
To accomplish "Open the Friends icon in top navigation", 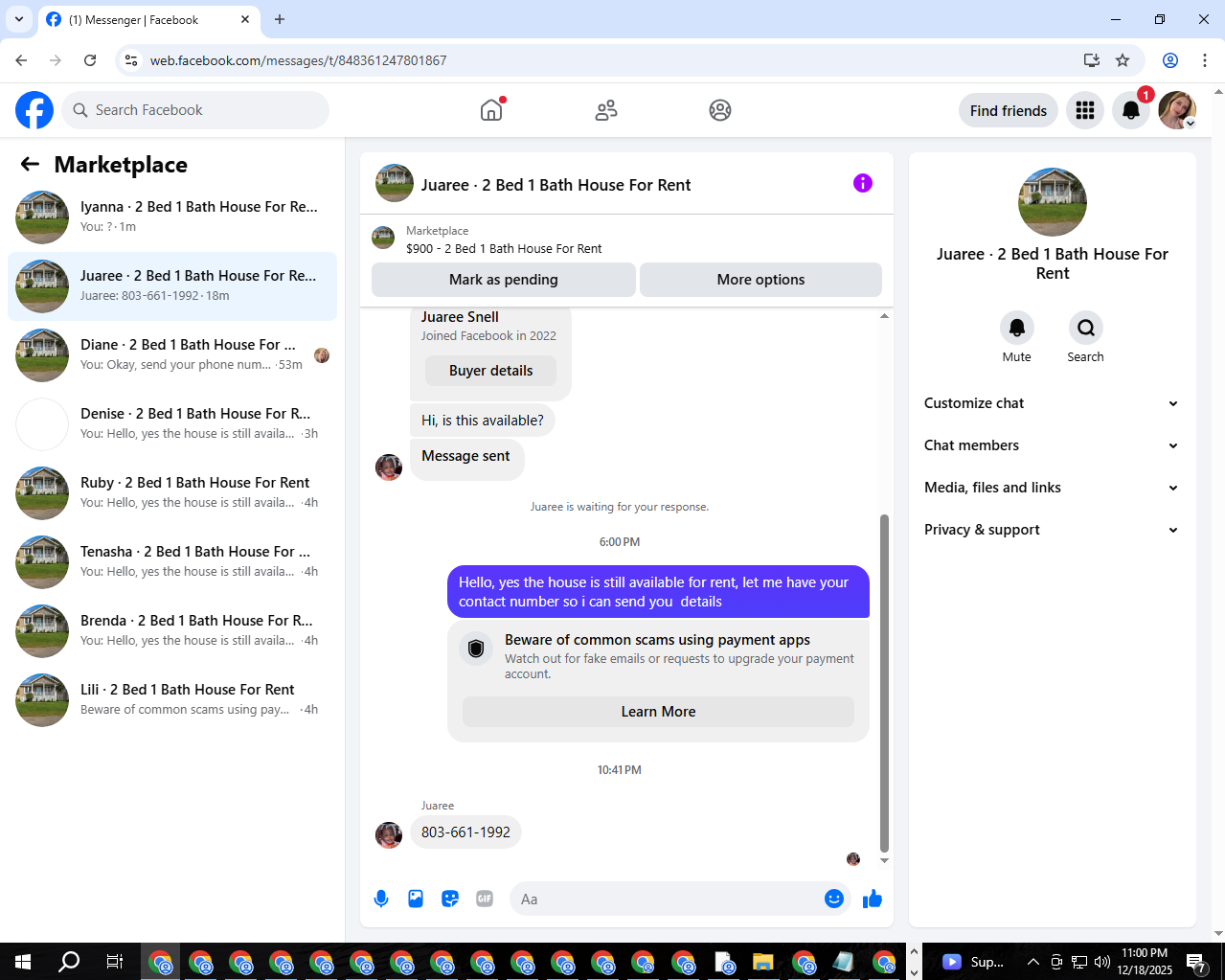I will (x=606, y=110).
